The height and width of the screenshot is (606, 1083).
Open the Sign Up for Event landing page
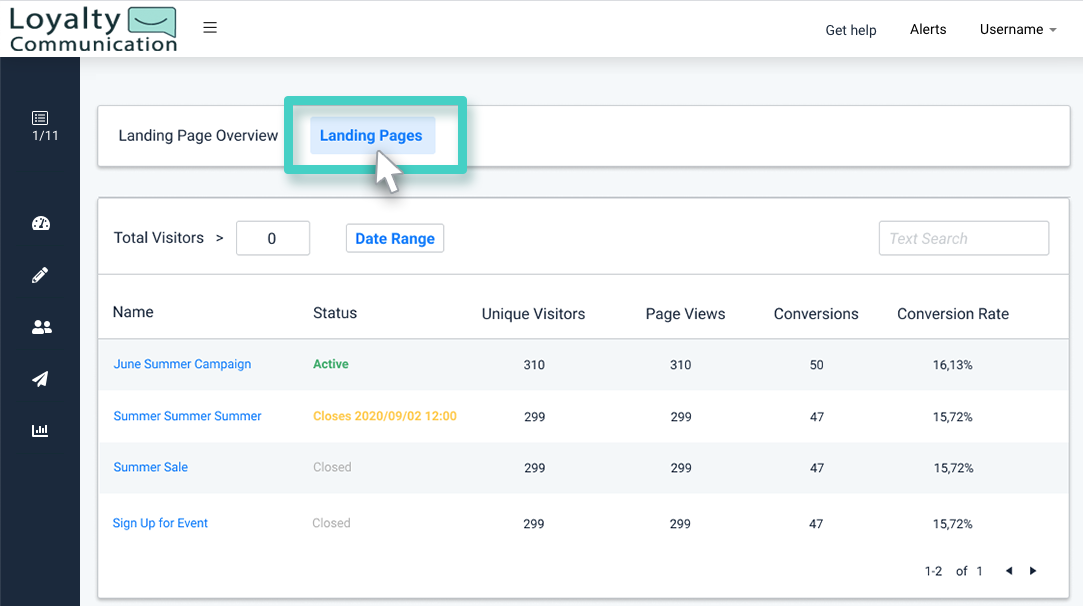point(160,523)
